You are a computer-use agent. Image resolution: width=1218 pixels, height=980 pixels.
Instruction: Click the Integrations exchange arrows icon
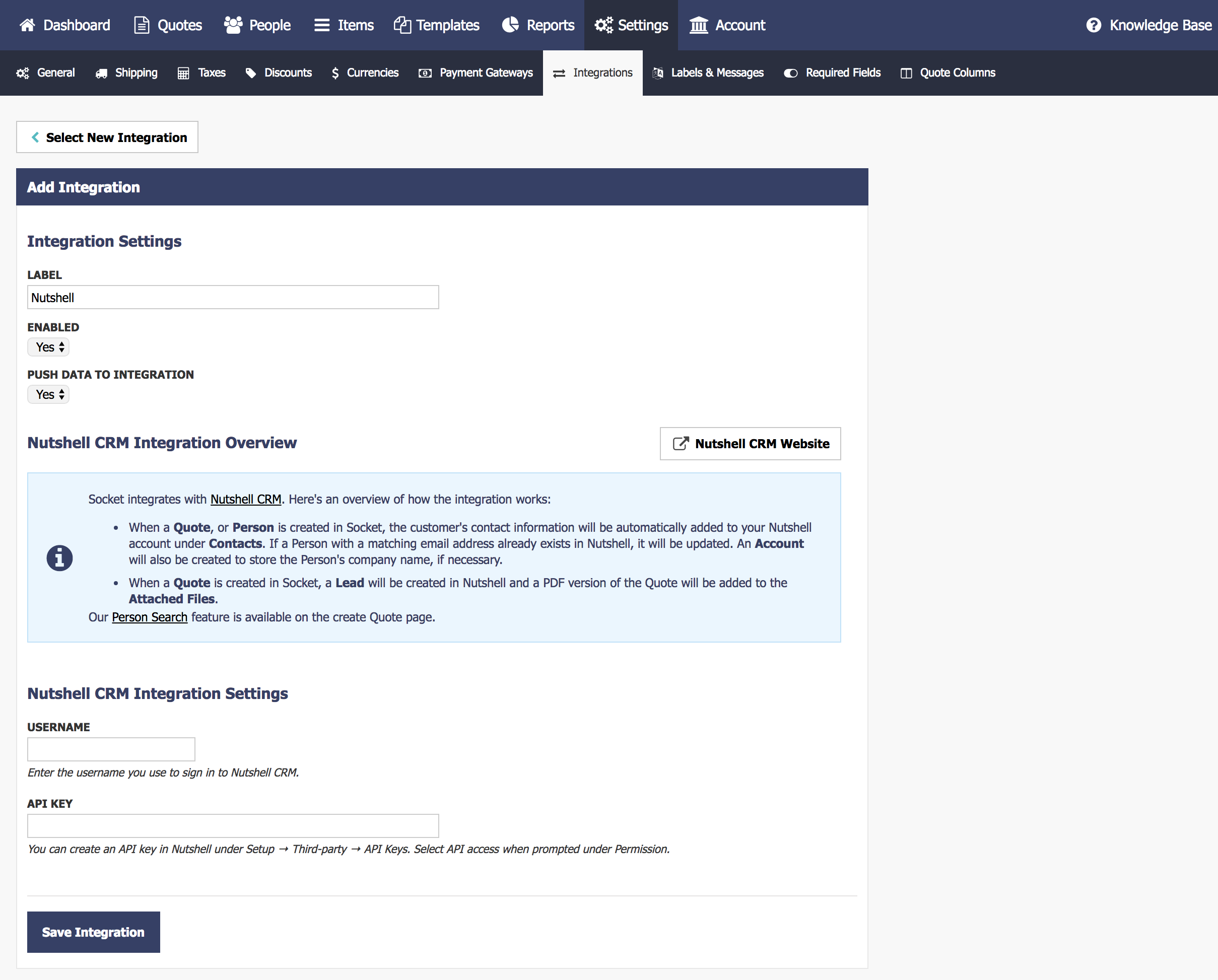click(x=559, y=74)
